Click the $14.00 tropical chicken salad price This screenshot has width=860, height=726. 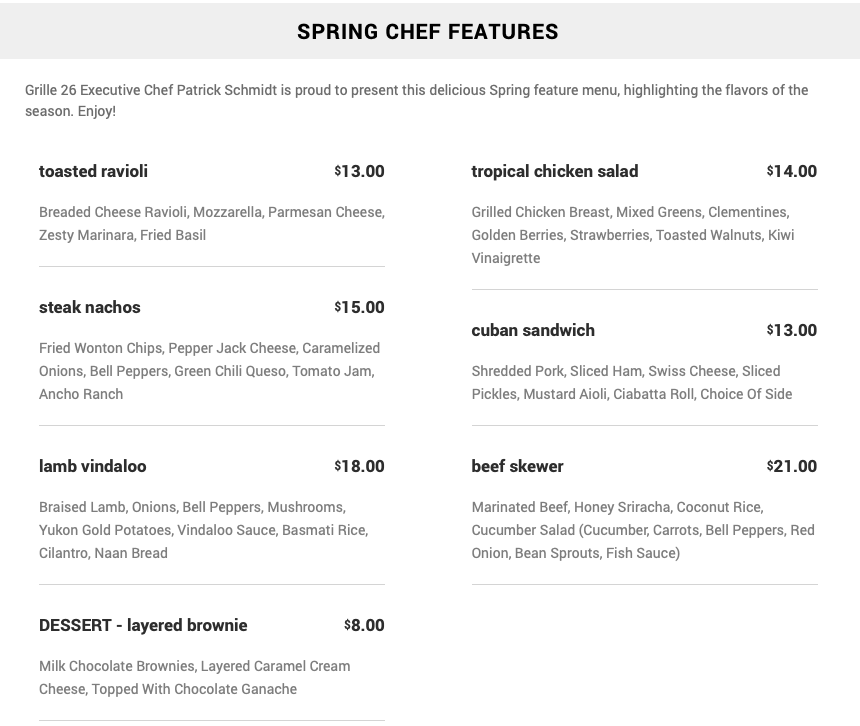coord(792,171)
